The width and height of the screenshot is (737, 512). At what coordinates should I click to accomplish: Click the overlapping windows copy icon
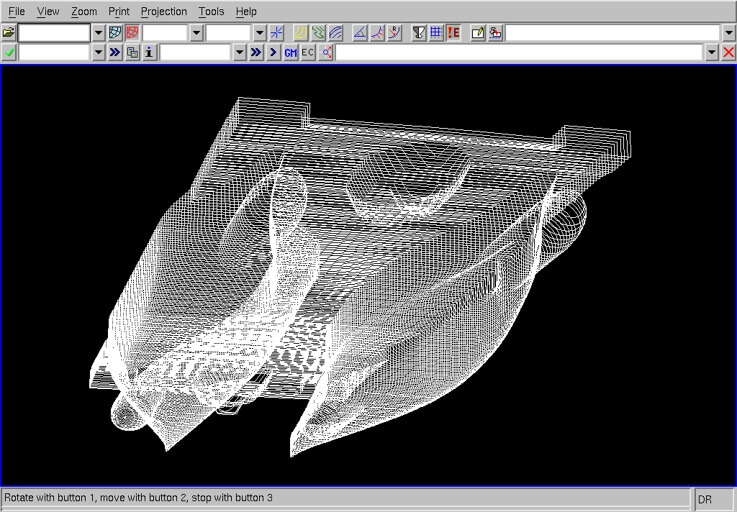point(133,52)
